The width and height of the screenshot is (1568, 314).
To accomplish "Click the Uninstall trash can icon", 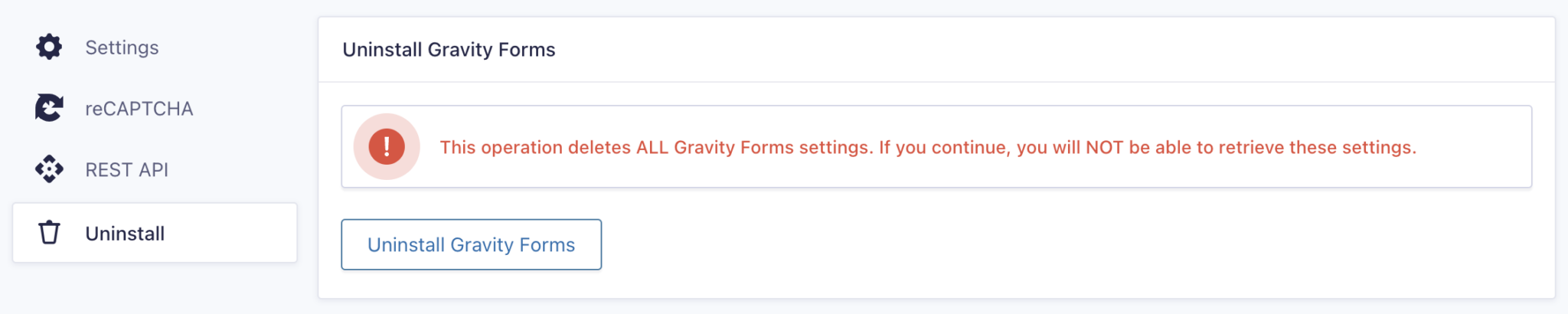I will tap(49, 232).
